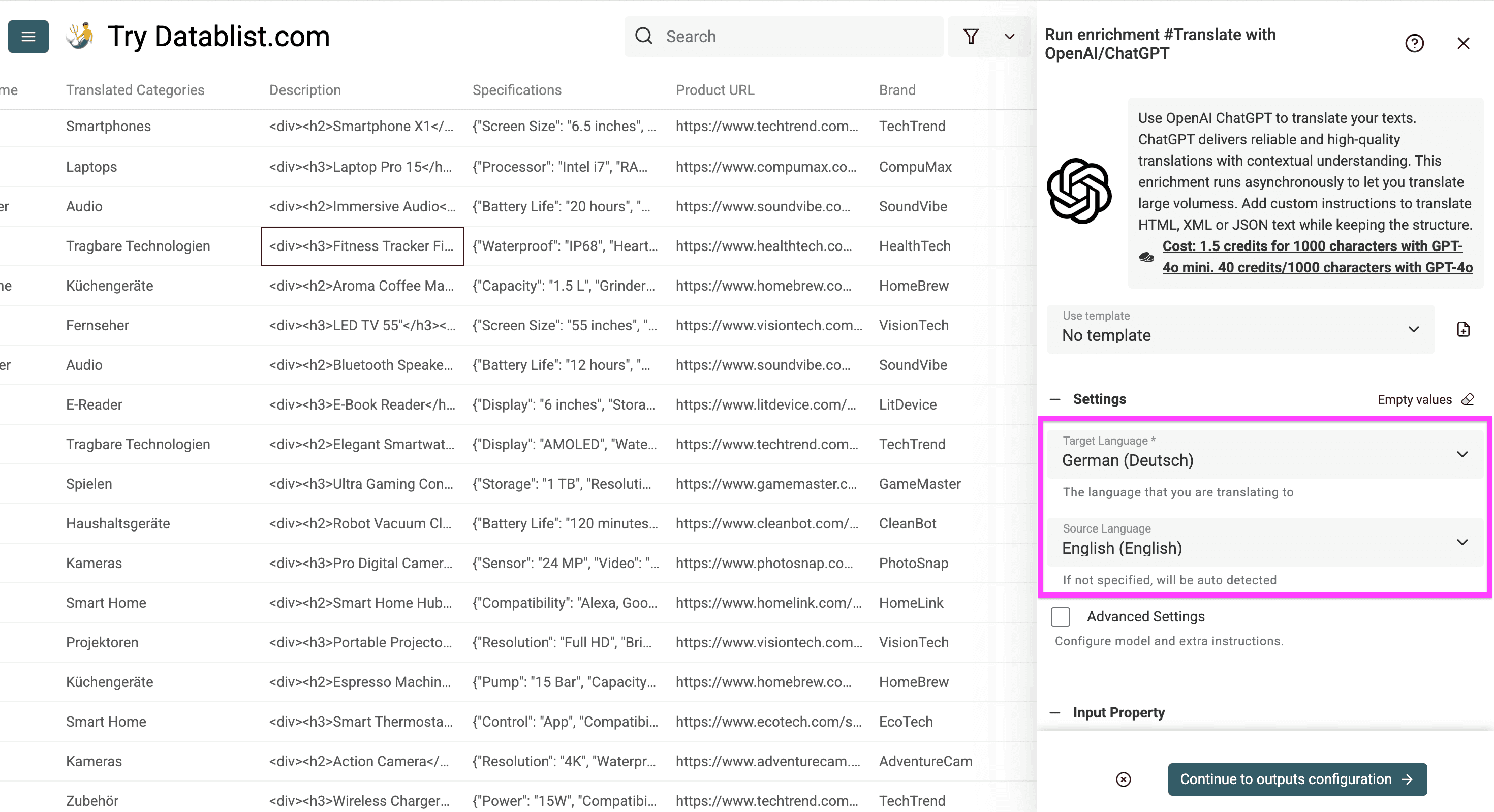This screenshot has width=1494, height=812.
Task: Click inside the Search input field
Action: click(x=783, y=36)
